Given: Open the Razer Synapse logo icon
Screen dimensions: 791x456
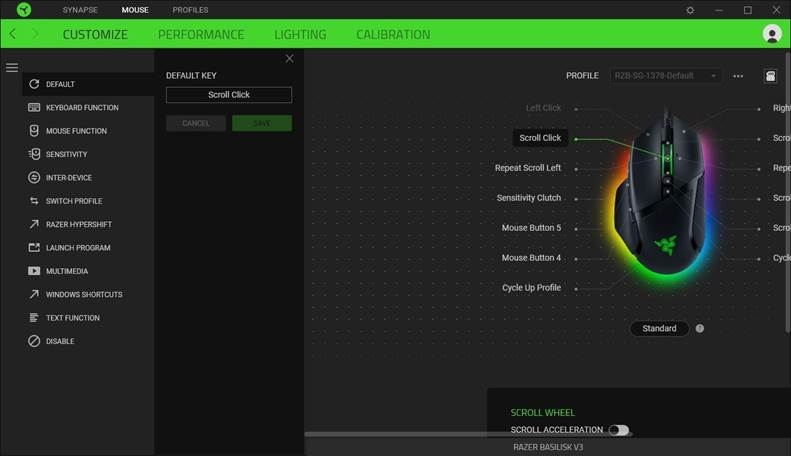Looking at the screenshot, I should tap(24, 10).
